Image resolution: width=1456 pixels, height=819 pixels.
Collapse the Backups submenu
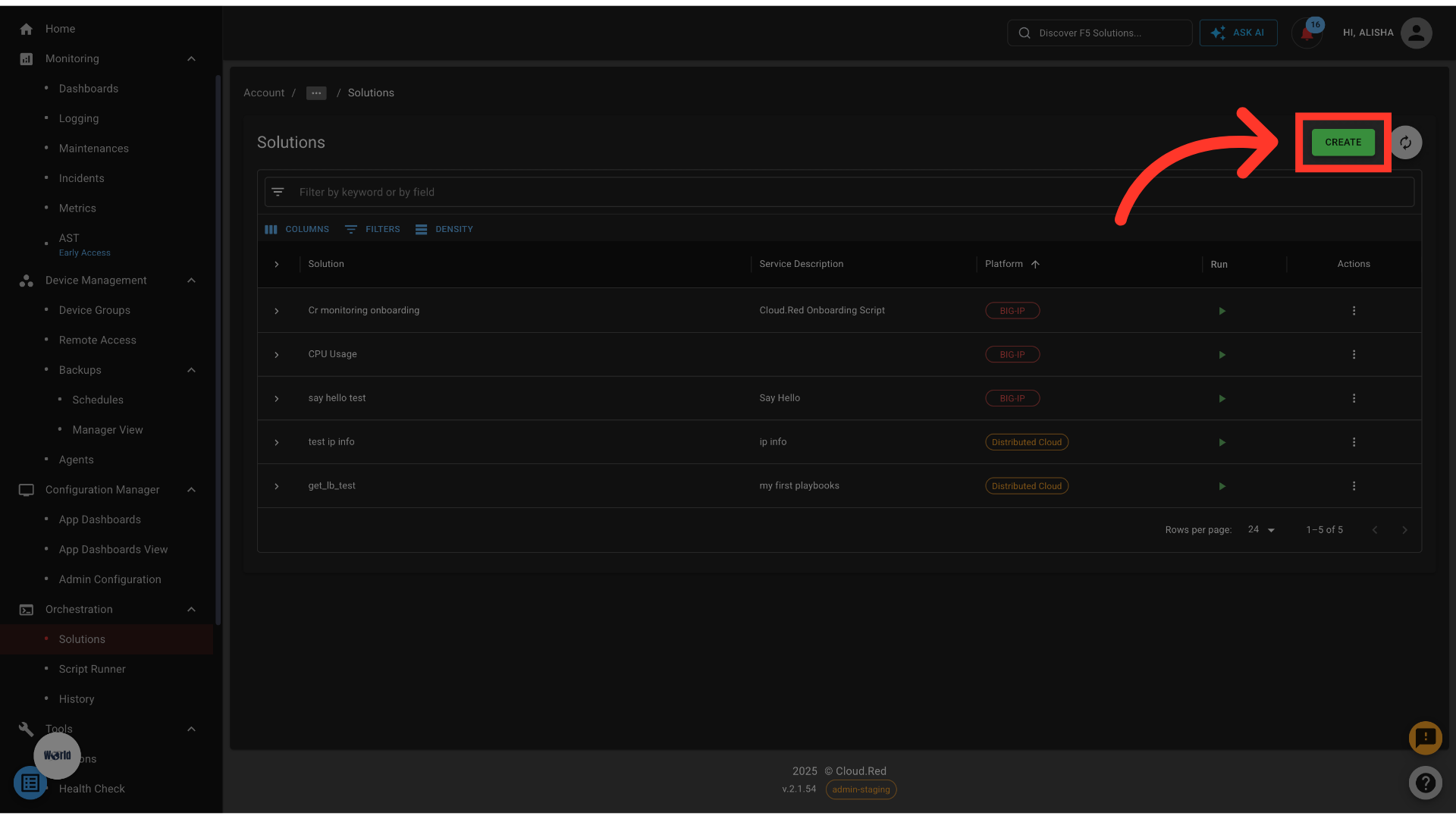[x=191, y=370]
